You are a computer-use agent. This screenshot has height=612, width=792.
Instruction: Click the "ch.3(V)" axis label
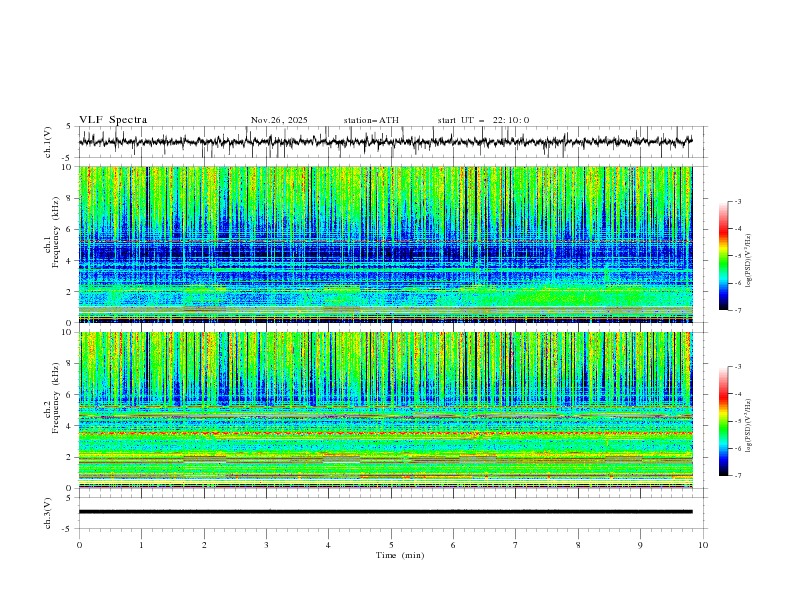[48, 513]
